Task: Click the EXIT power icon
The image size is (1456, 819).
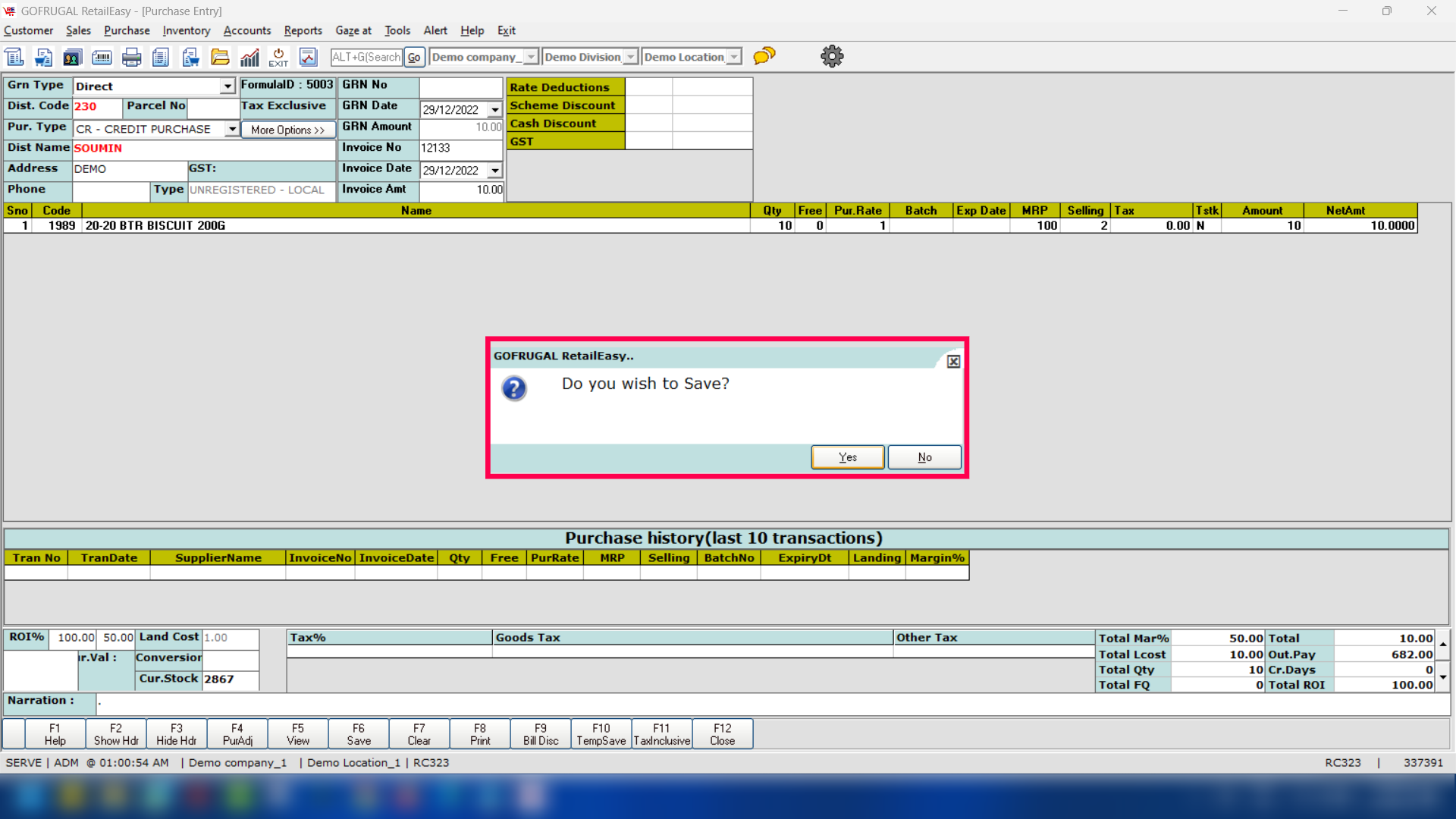Action: pyautogui.click(x=278, y=57)
